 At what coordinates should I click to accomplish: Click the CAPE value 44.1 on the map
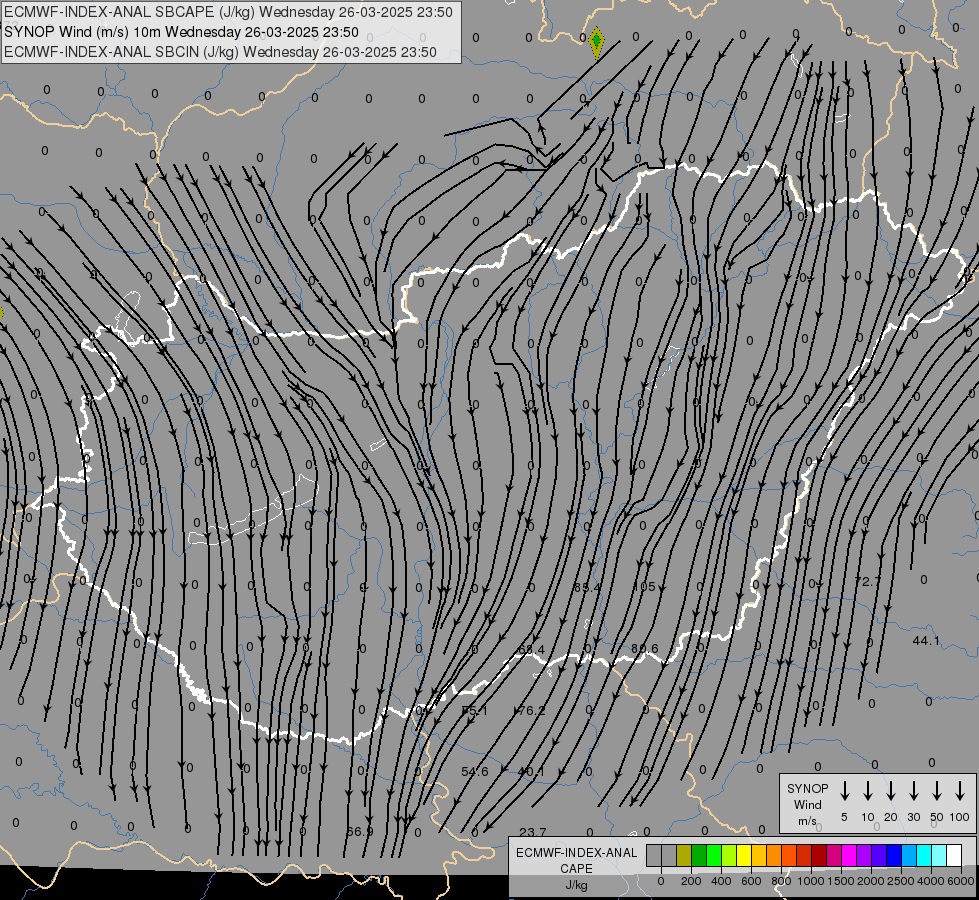(x=926, y=641)
